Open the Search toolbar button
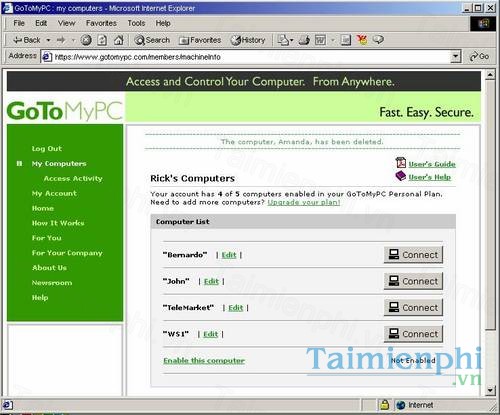 152,40
